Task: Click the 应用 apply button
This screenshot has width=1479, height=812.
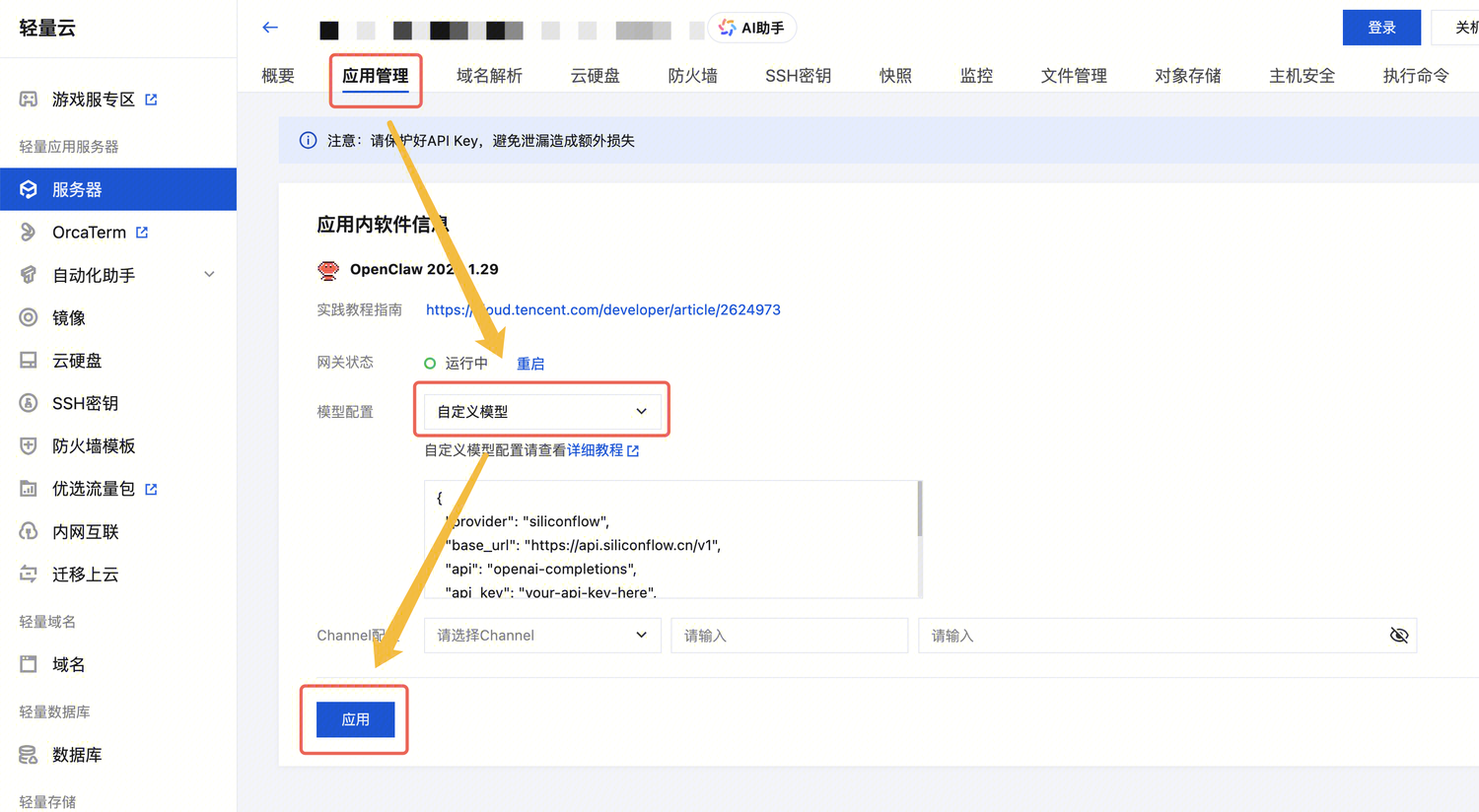Action: tap(354, 719)
